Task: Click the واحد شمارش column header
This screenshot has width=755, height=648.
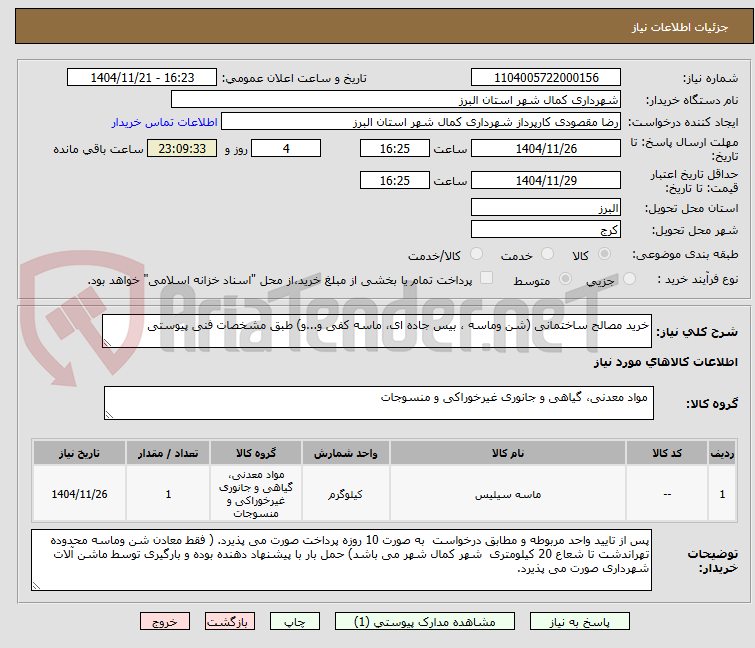Action: pos(346,453)
